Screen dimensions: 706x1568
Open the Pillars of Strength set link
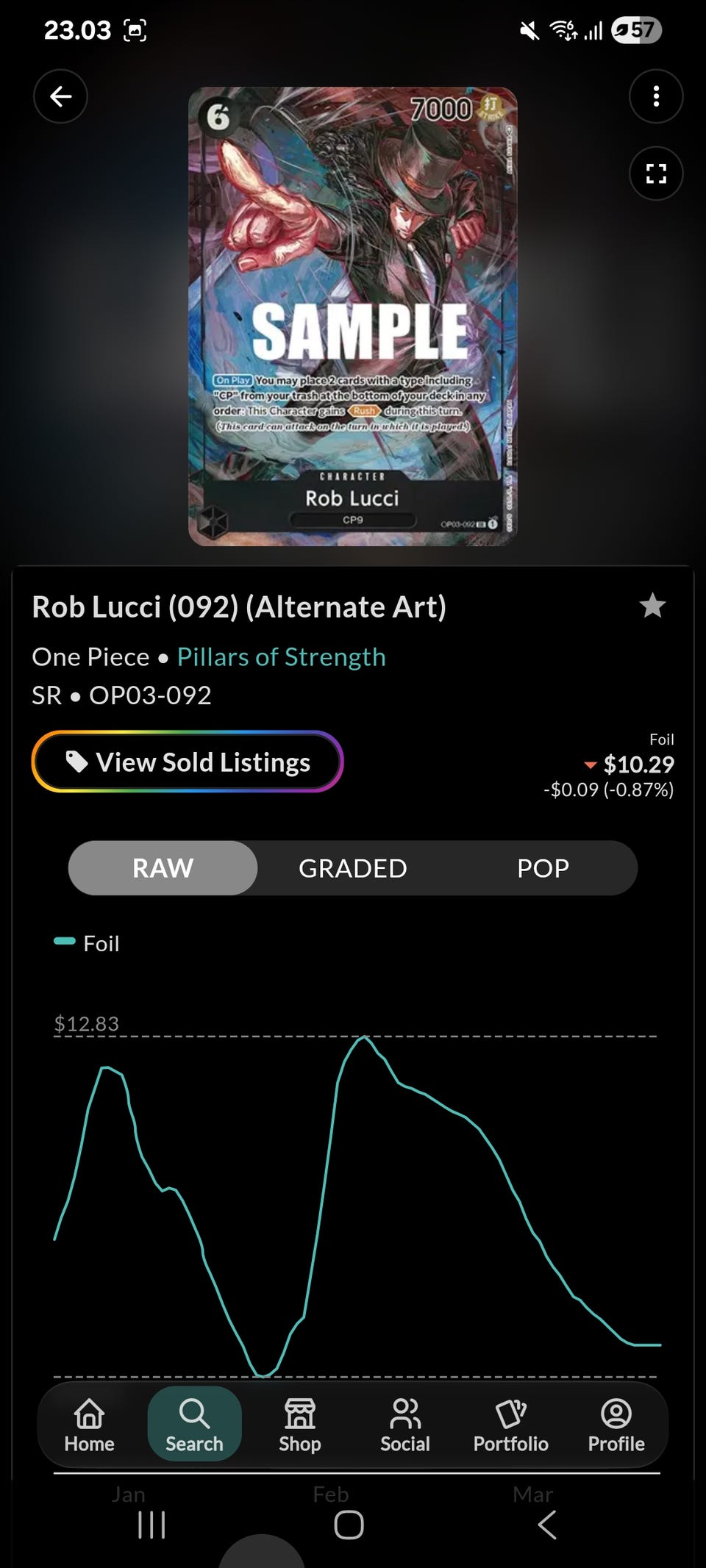click(281, 656)
